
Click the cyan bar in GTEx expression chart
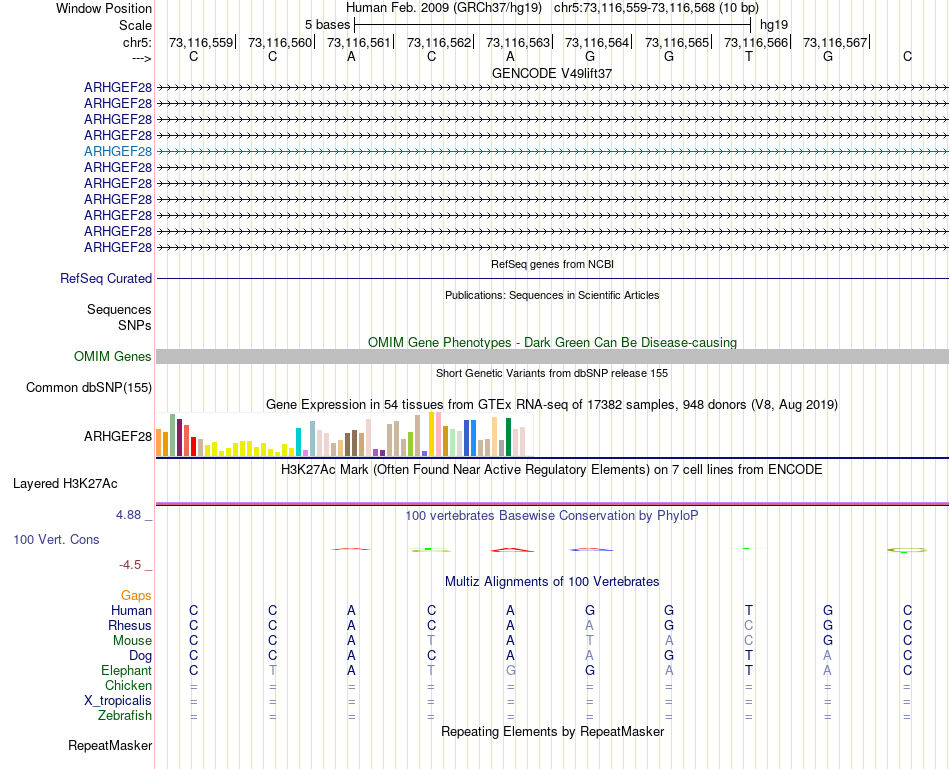click(298, 442)
